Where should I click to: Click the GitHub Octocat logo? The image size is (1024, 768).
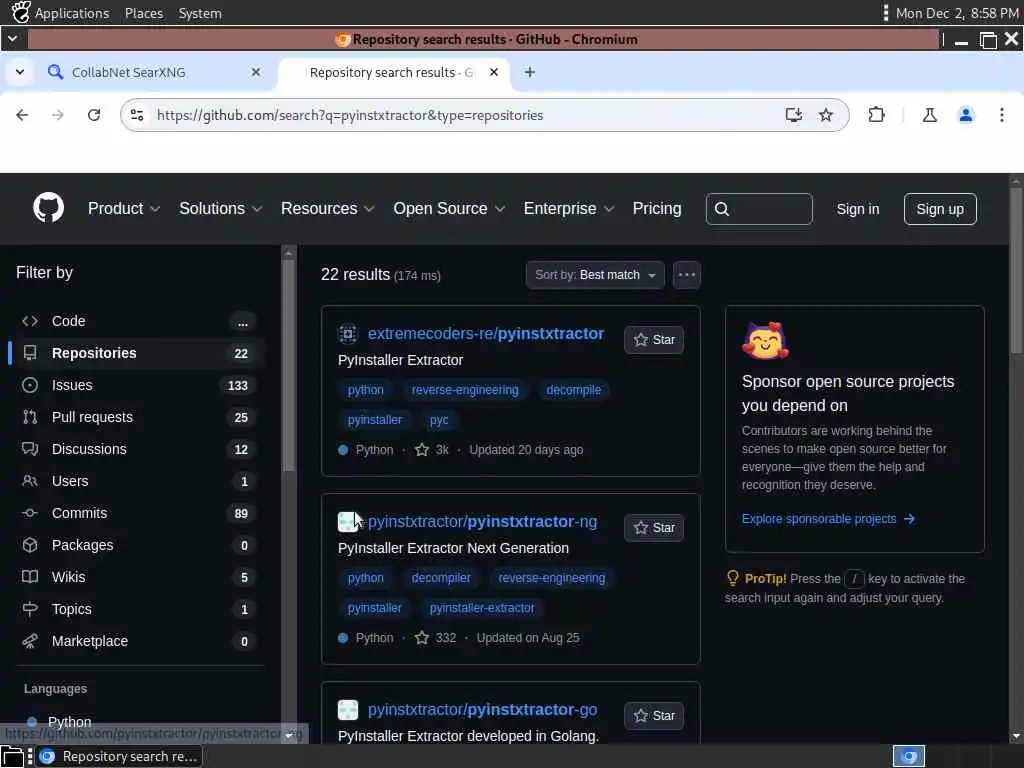48,208
